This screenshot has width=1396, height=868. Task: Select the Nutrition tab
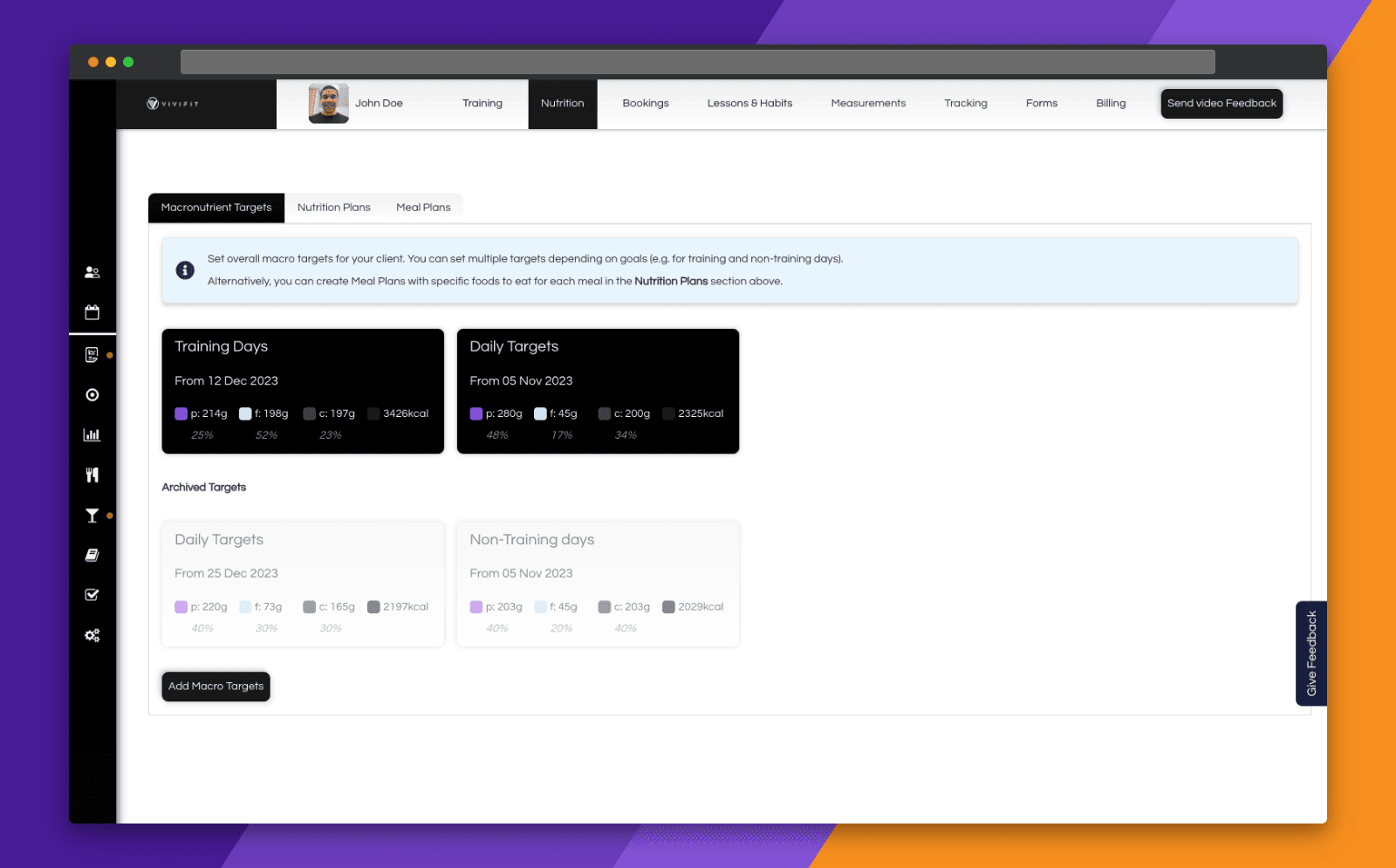pos(563,104)
